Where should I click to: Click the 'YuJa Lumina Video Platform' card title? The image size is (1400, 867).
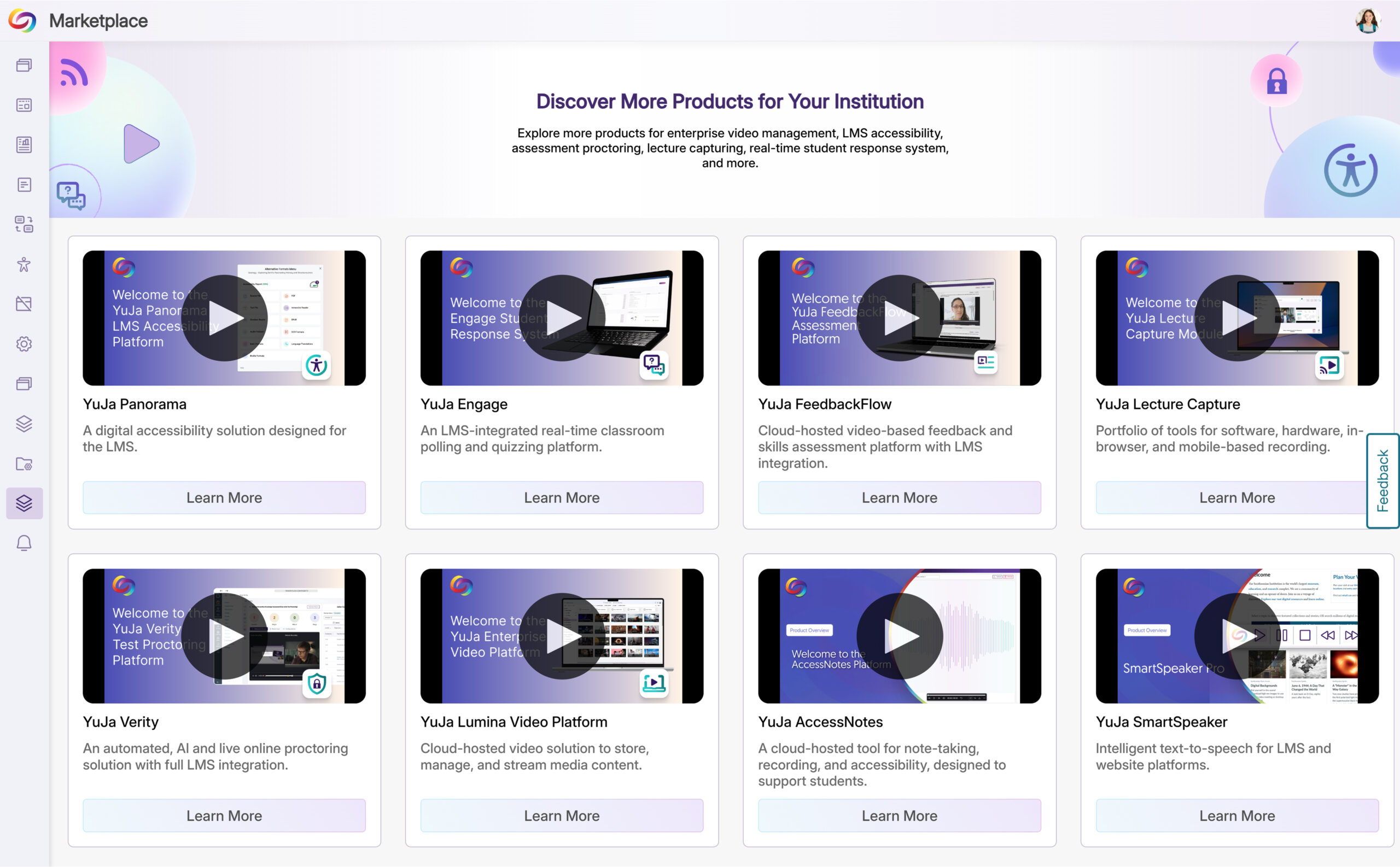click(x=514, y=722)
